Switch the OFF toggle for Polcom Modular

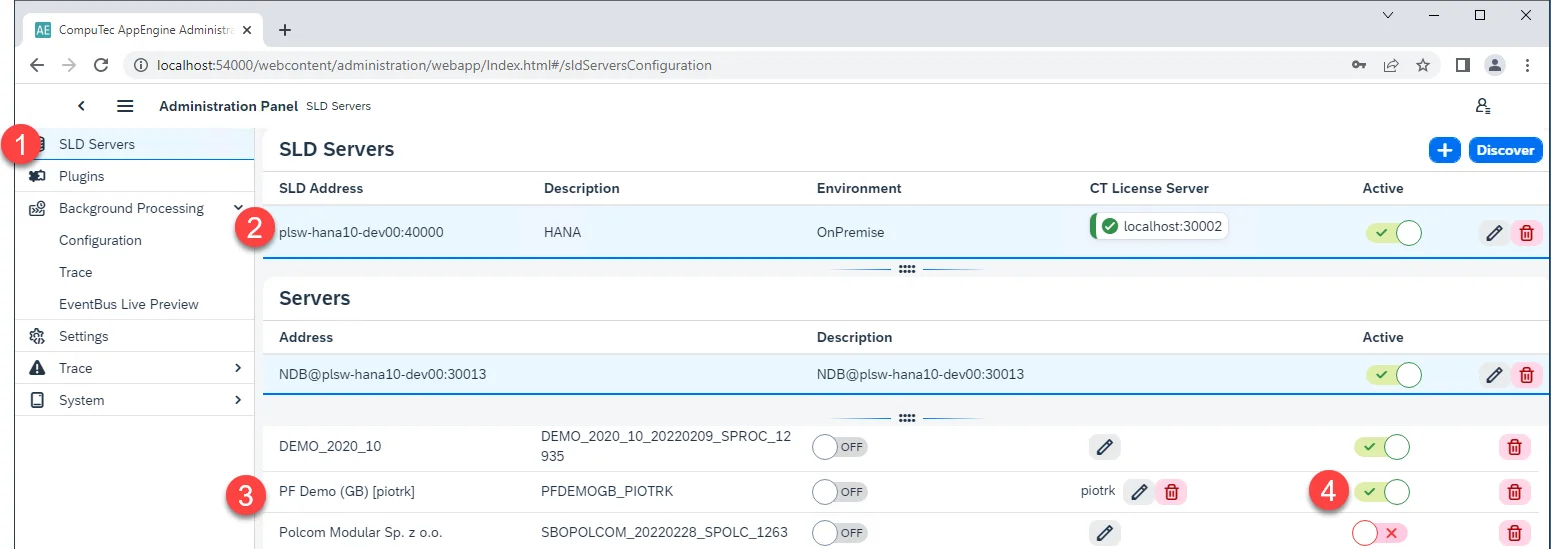(x=840, y=533)
